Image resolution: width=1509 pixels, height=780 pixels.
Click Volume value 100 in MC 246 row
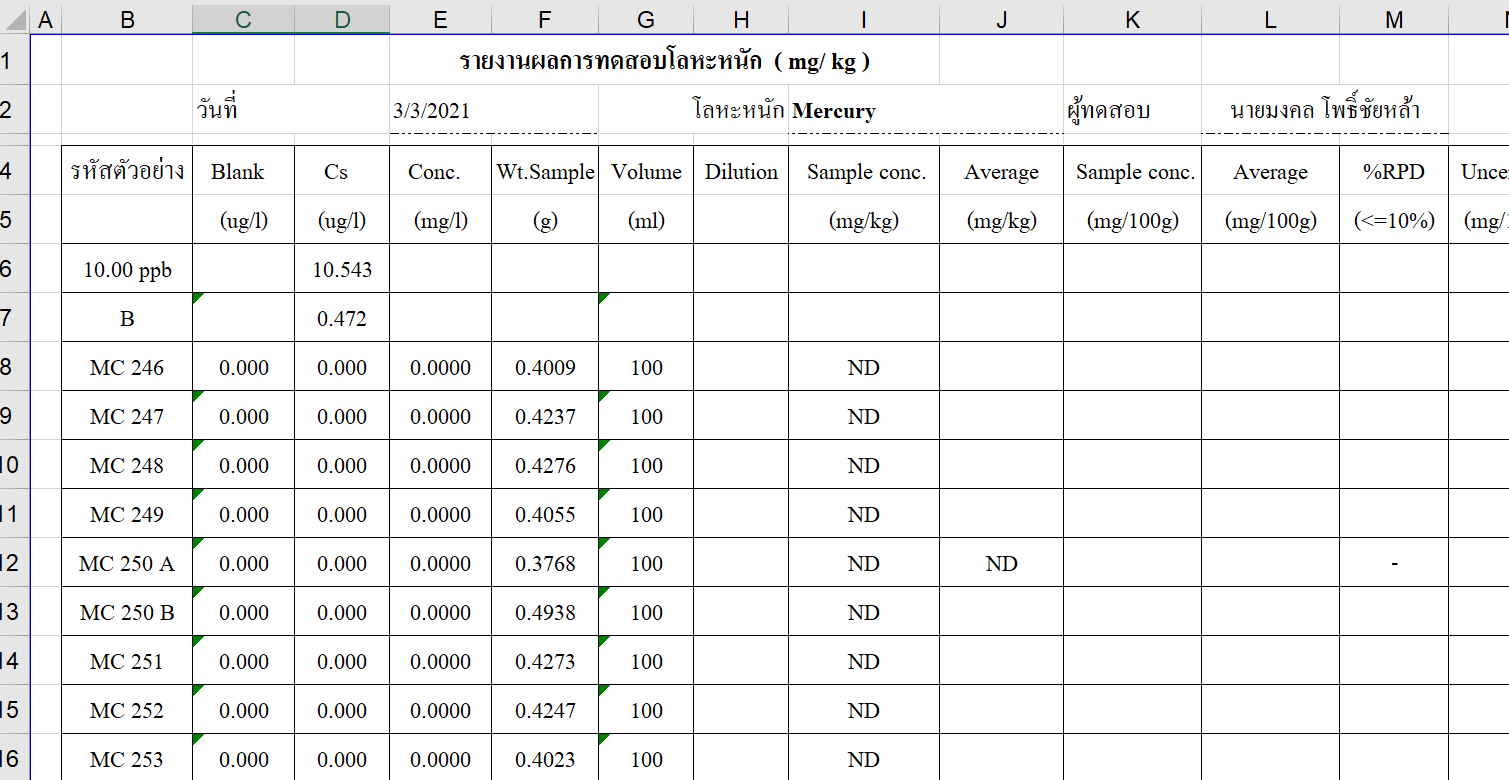646,367
